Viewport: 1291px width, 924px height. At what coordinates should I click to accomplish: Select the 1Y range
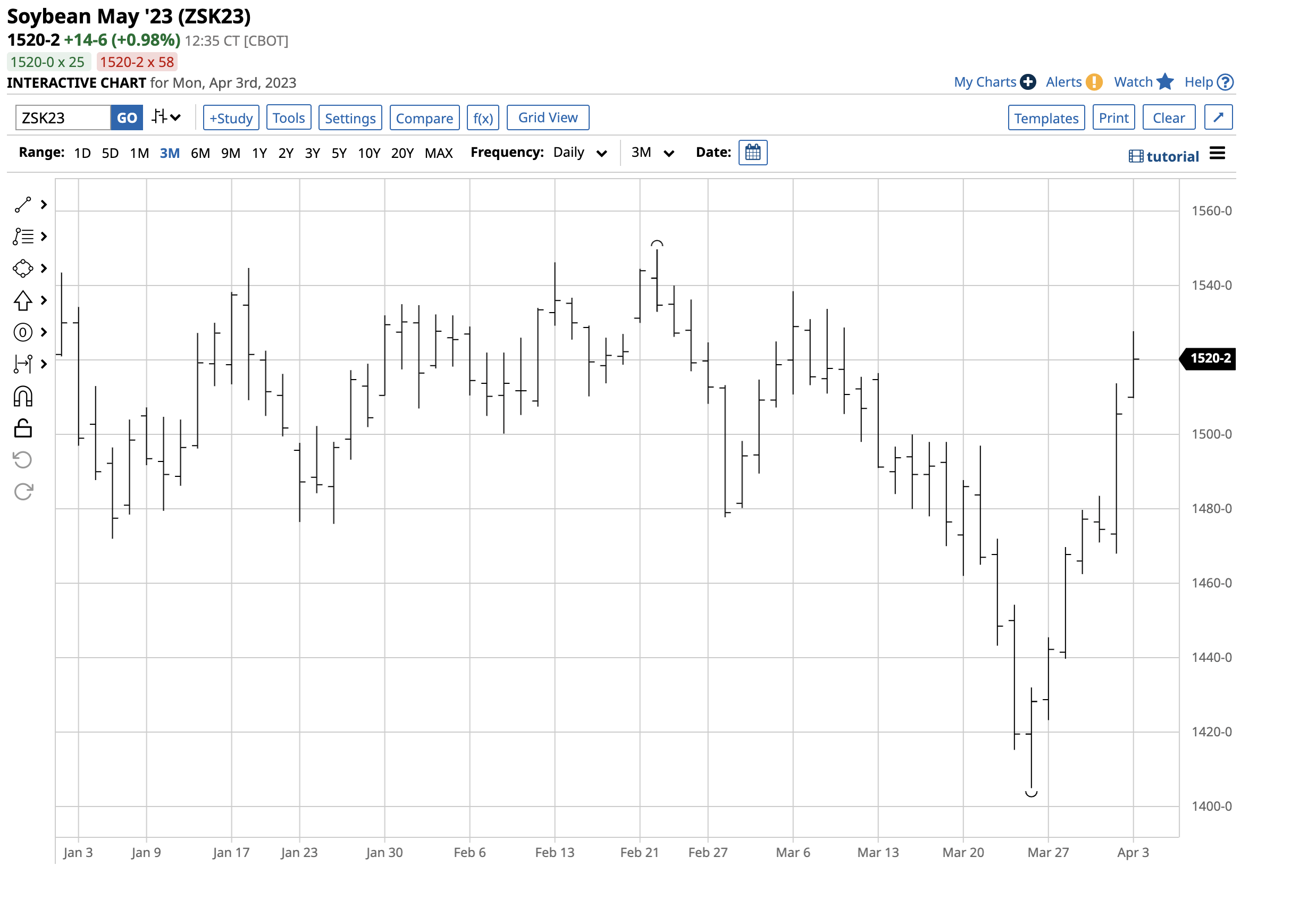pos(259,153)
